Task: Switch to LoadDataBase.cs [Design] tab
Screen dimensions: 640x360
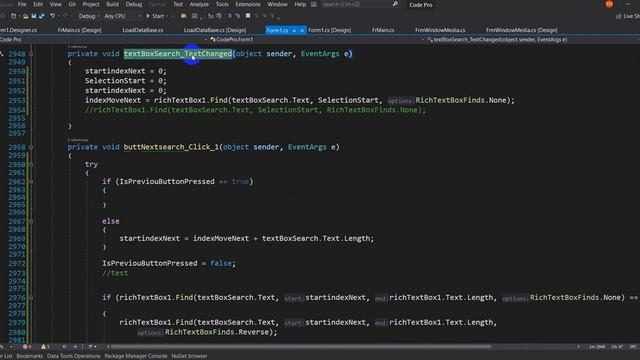Action: pyautogui.click(x=215, y=30)
